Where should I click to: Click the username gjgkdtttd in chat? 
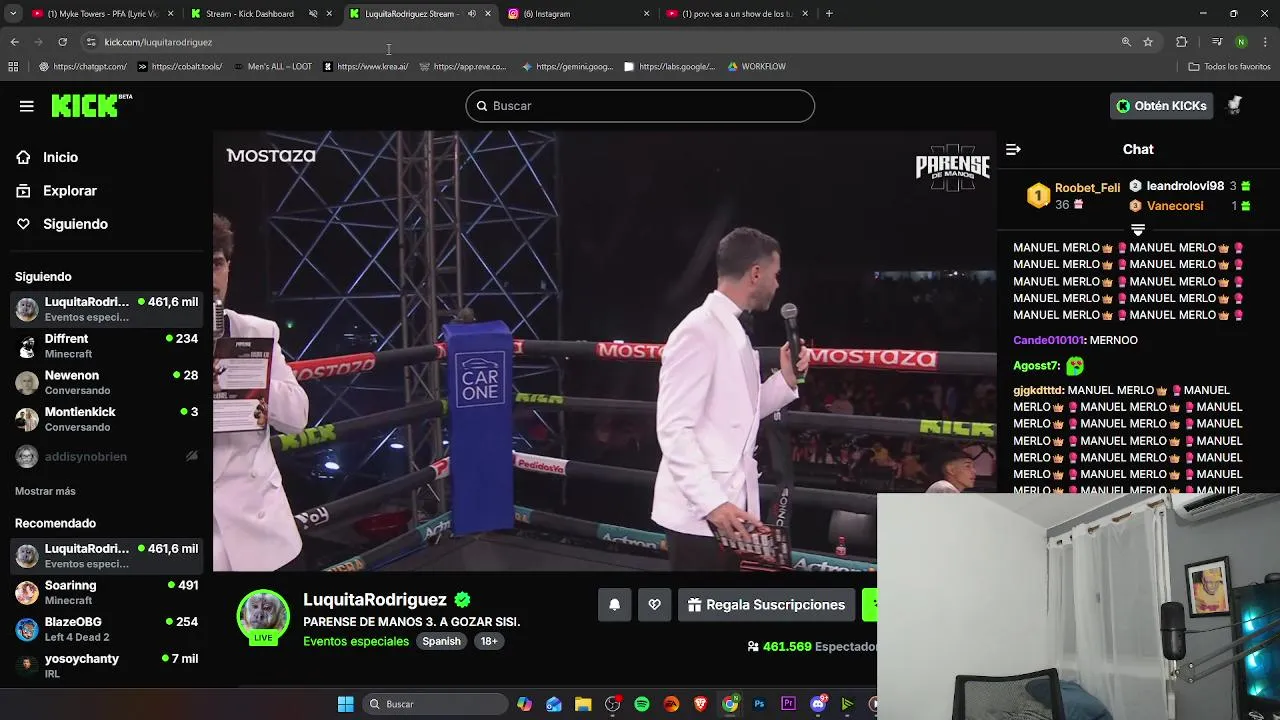(1038, 390)
